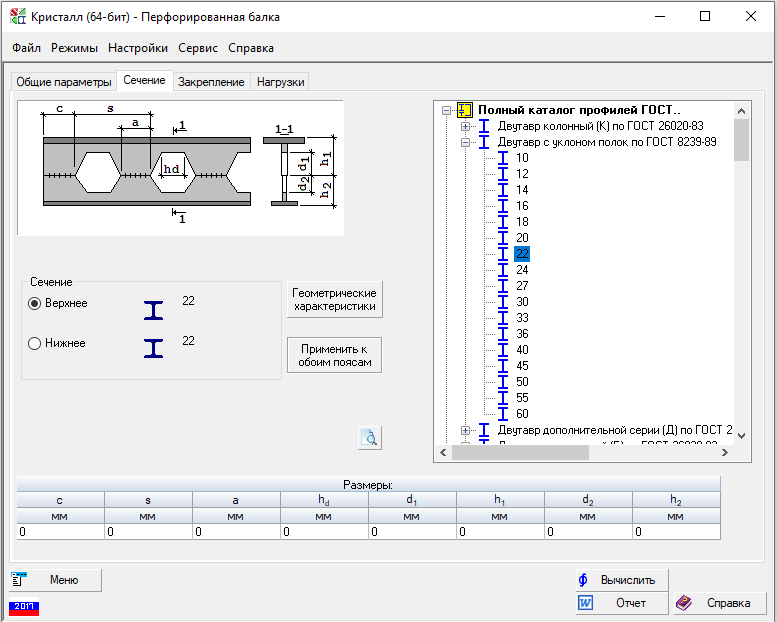Open the Настройки menu

[138, 48]
